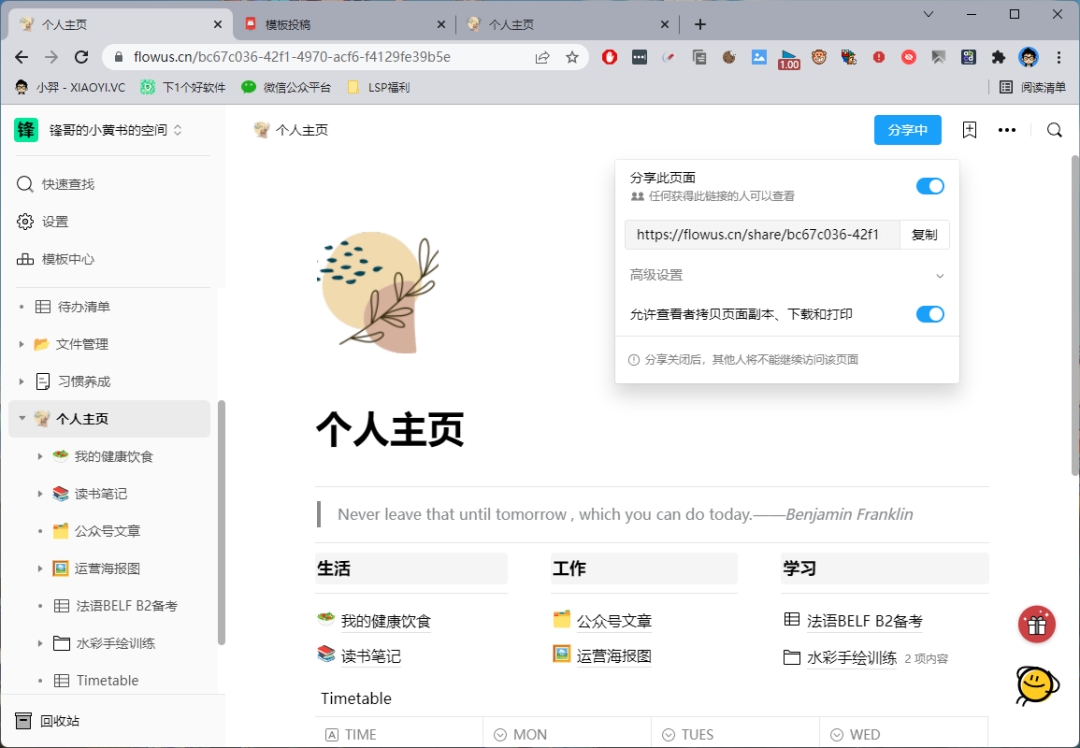This screenshot has width=1080, height=748.
Task: Select 读书笔记 in the sidebar tree
Action: (100, 494)
